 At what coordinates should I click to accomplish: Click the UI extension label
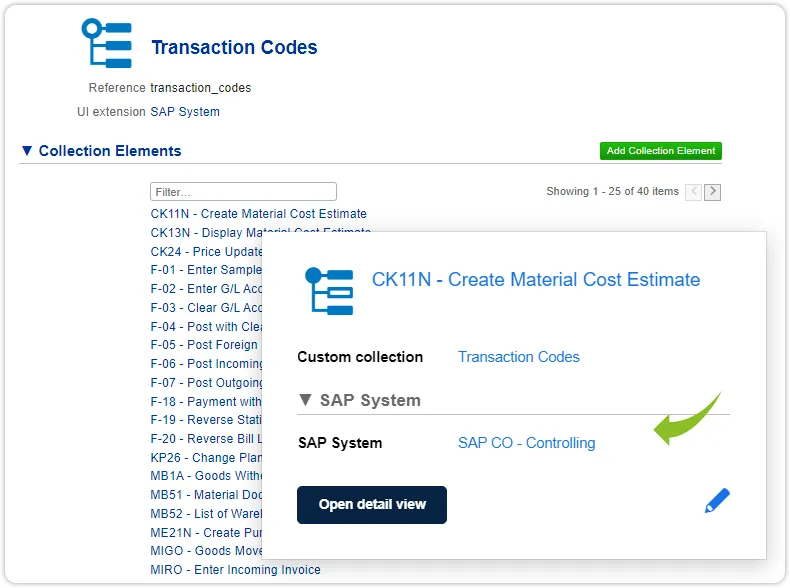tap(111, 112)
